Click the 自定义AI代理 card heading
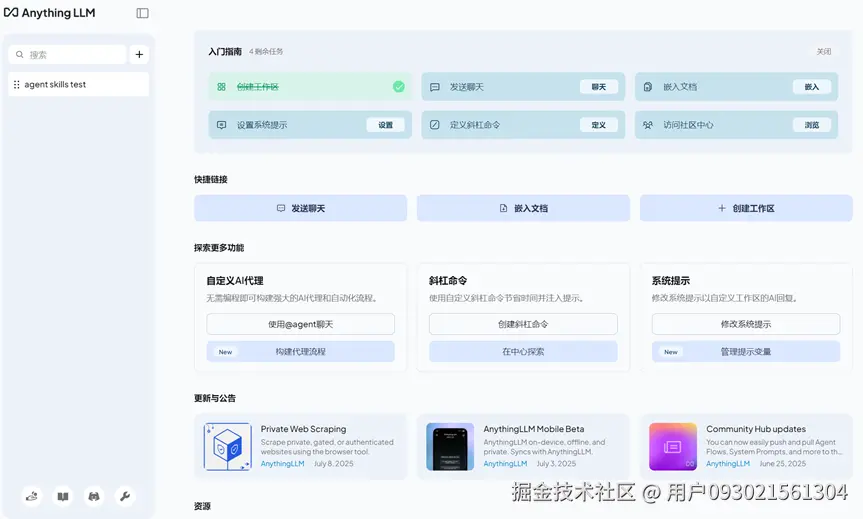863x519 pixels. (235, 281)
